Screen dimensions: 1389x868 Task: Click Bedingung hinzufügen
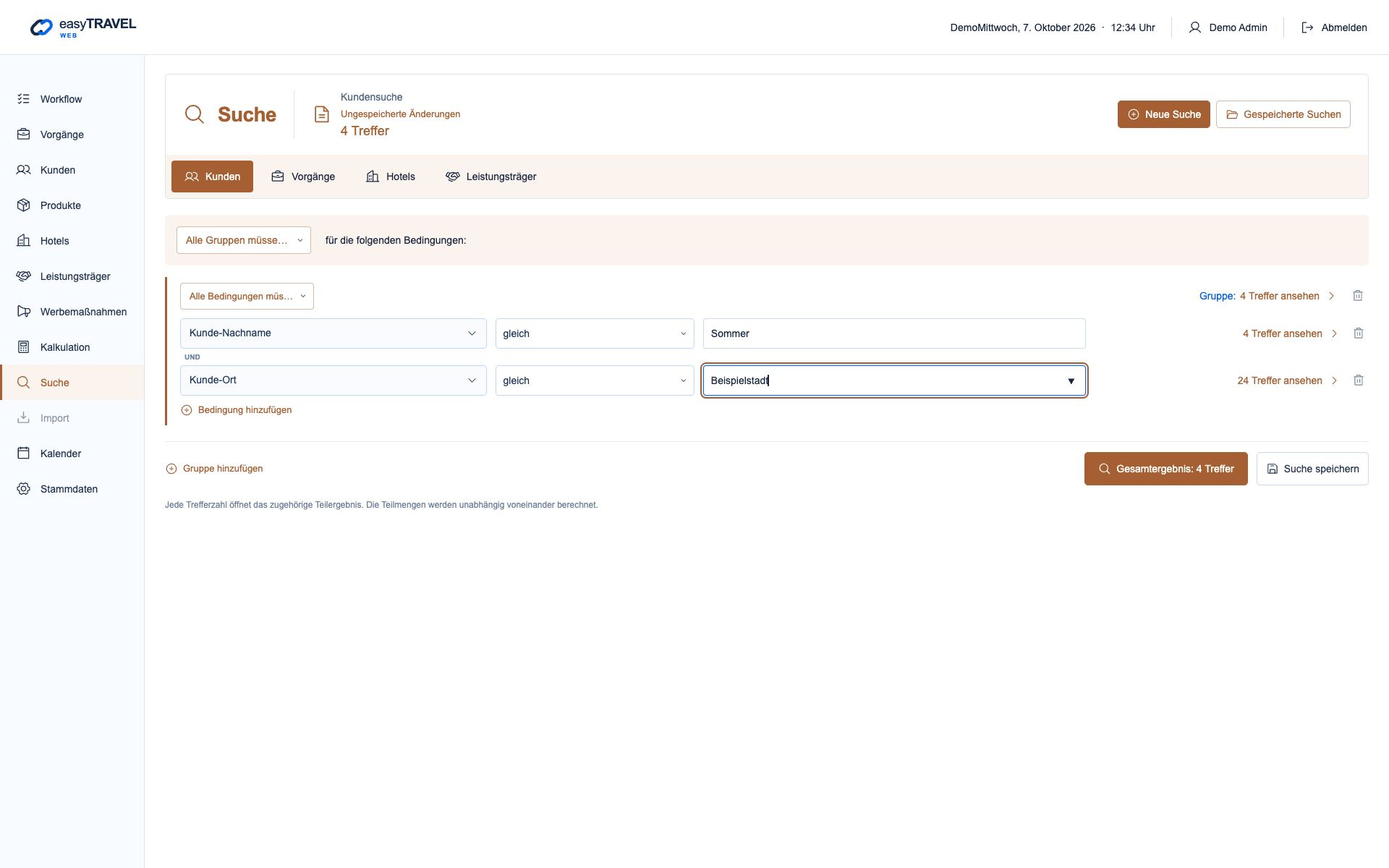[237, 410]
